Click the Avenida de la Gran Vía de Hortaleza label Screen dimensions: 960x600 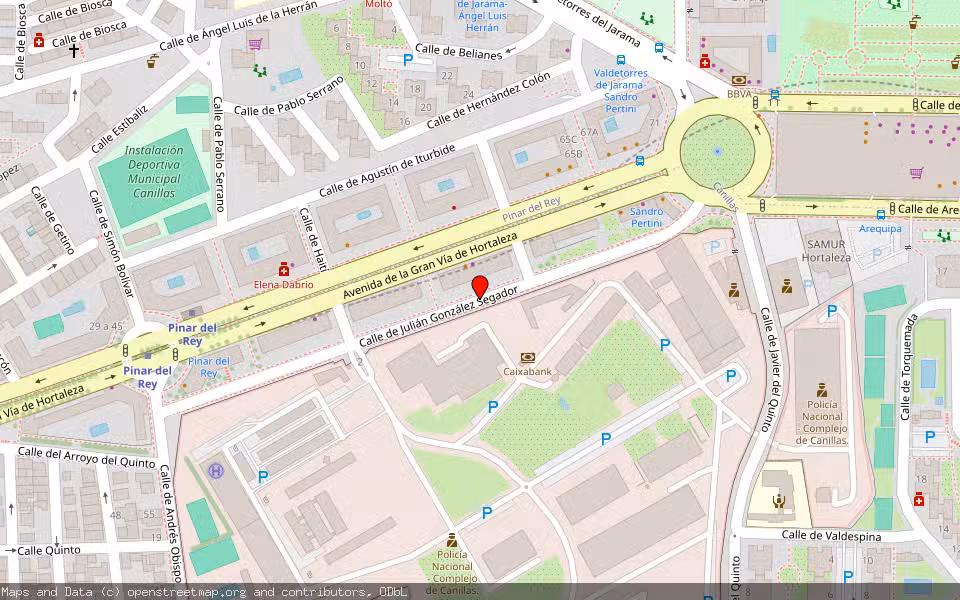[x=430, y=266]
